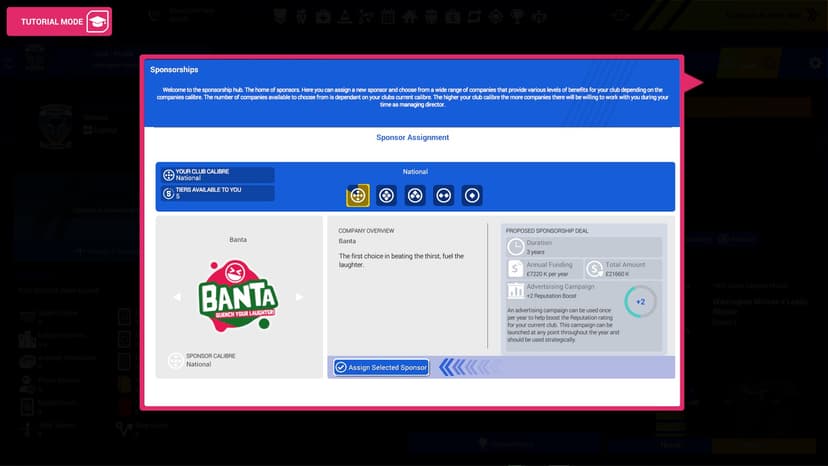Select the three-dot sponsor tier icon
The height and width of the screenshot is (466, 828).
(415, 195)
